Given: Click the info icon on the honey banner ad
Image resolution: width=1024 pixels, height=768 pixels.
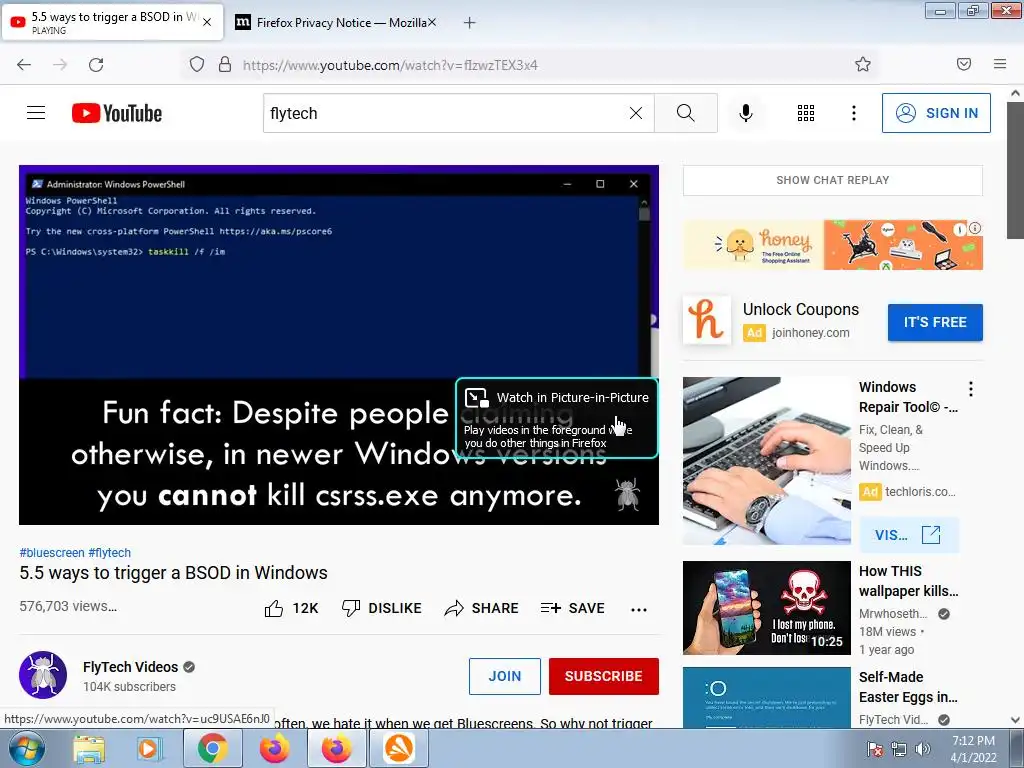Looking at the screenshot, I should (975, 228).
